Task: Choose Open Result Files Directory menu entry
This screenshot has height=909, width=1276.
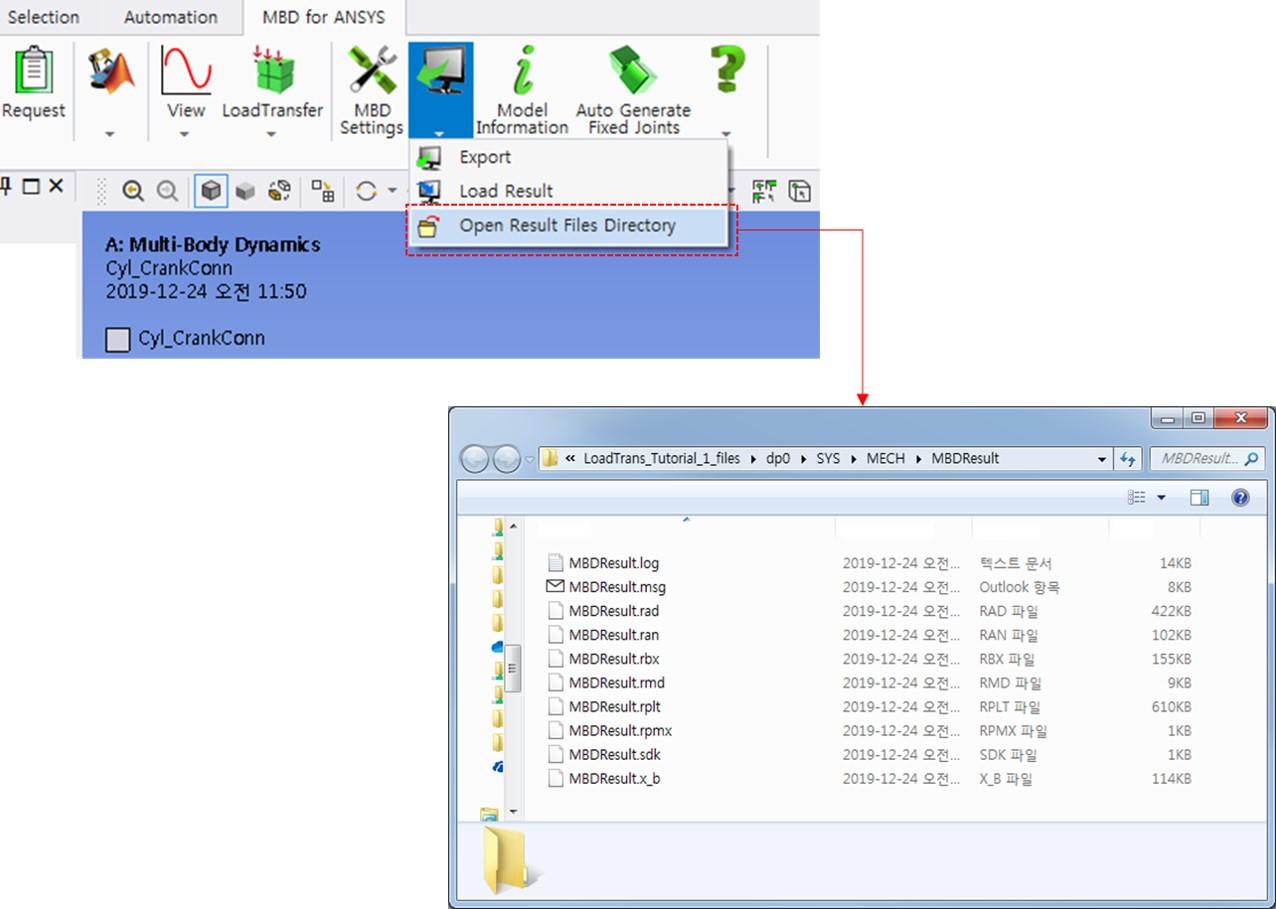Action: (568, 225)
